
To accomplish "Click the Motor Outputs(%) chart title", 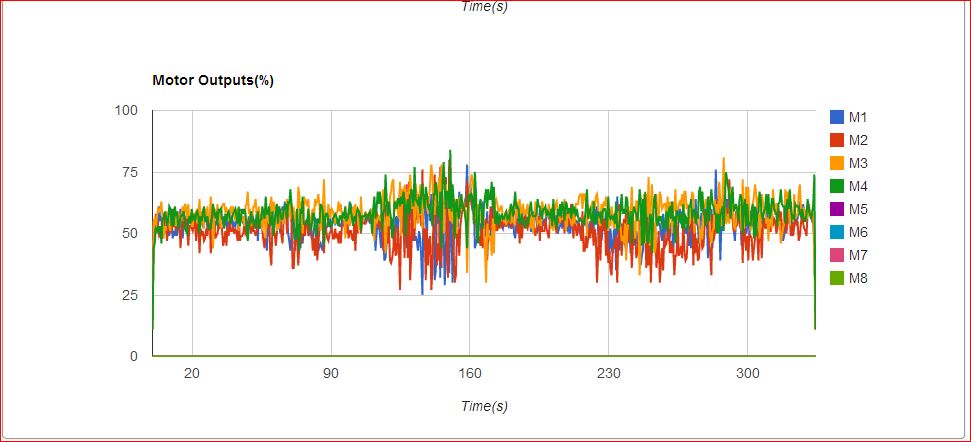I will tap(213, 81).
